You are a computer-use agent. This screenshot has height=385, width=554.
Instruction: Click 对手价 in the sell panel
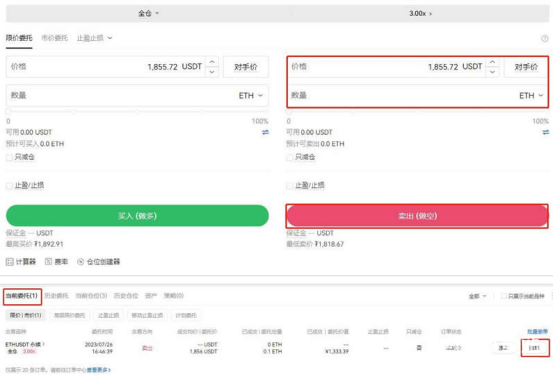(x=526, y=67)
